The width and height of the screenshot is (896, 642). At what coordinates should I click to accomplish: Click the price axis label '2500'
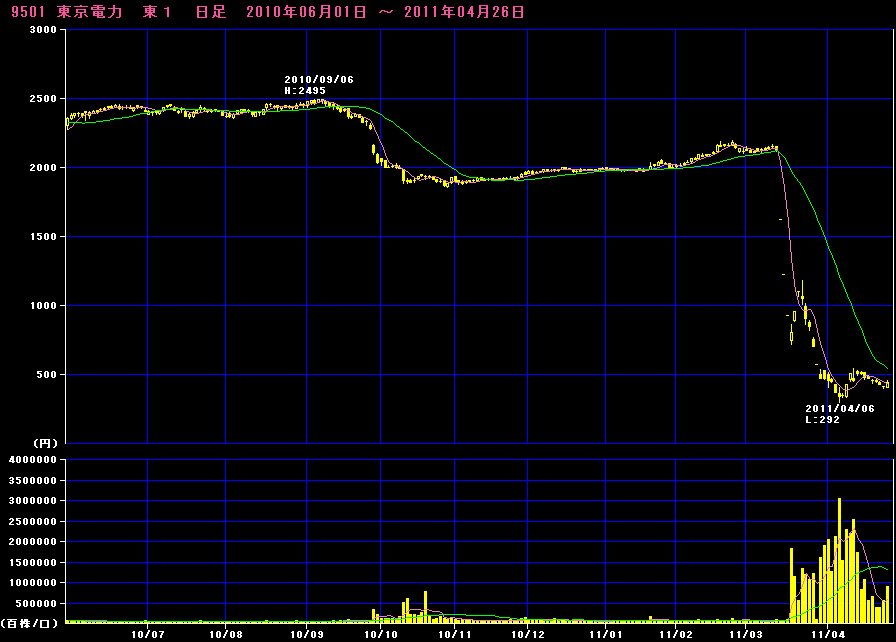coord(43,99)
